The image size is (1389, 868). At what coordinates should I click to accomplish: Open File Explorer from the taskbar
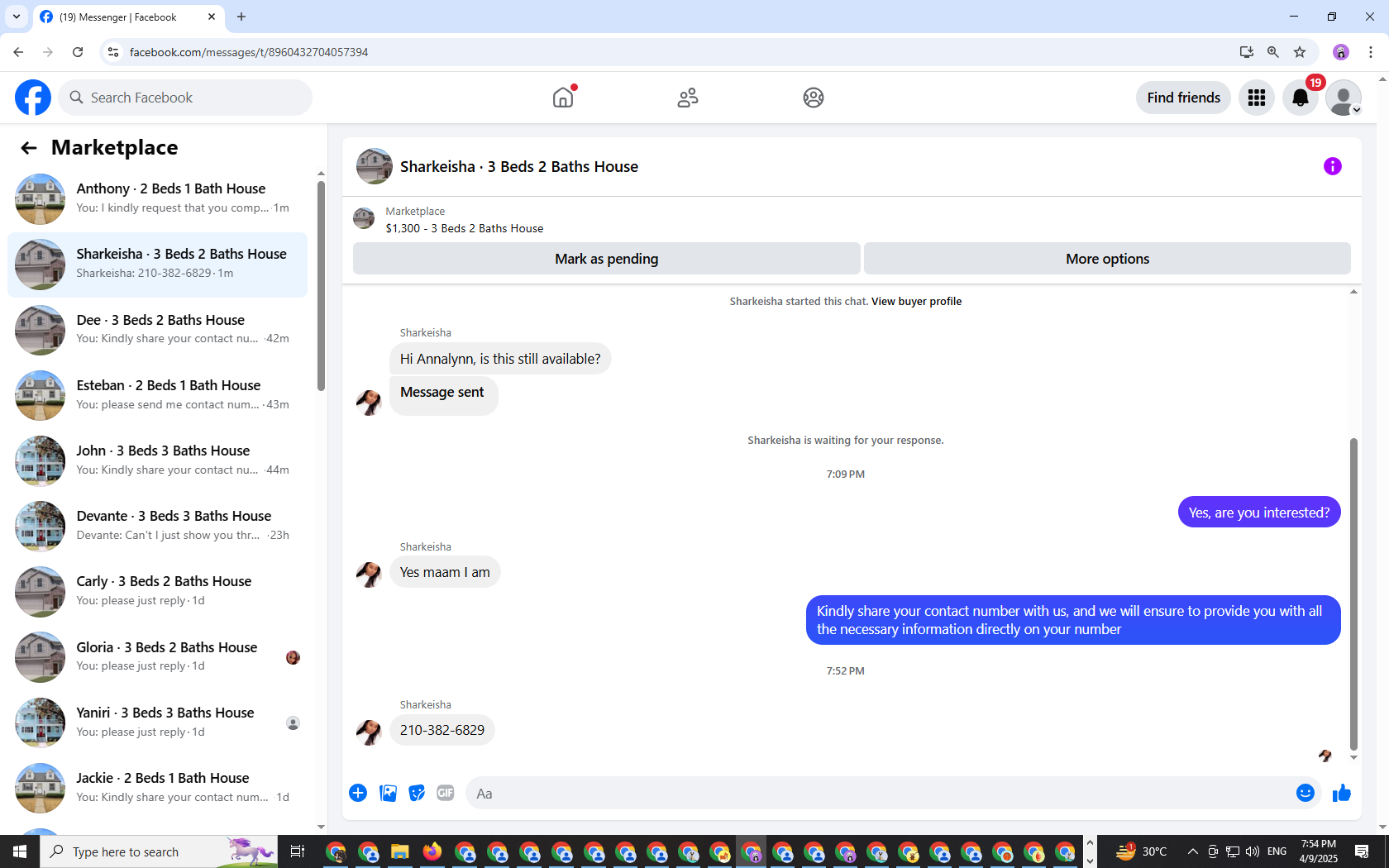coord(400,851)
